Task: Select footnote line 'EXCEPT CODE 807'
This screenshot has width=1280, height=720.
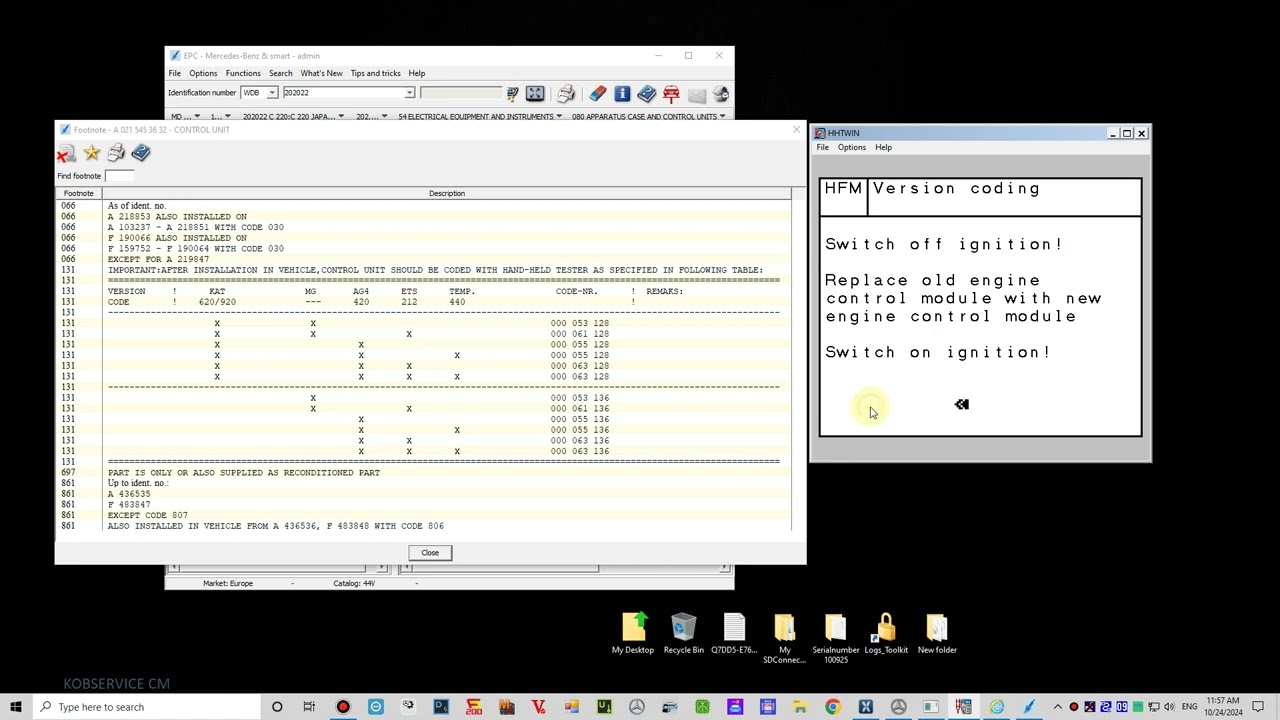Action: pos(148,515)
